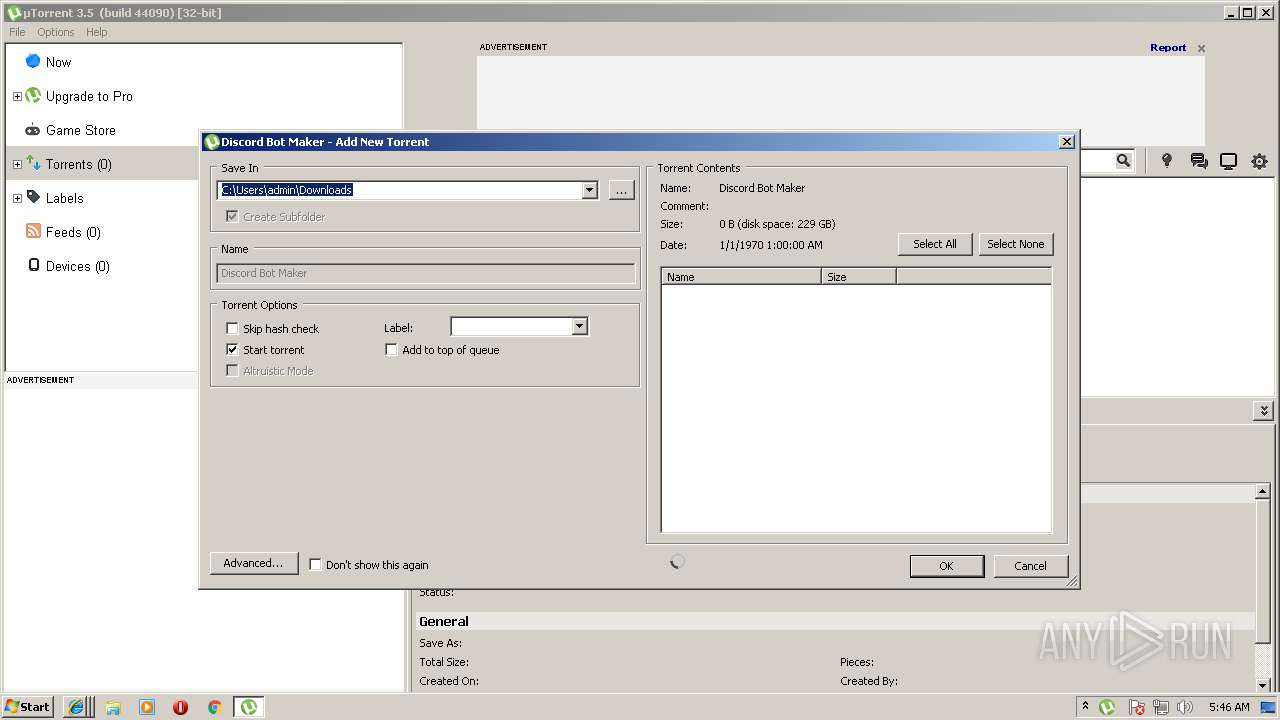
Task: Open Devices (0) in sidebar
Action: click(x=77, y=266)
